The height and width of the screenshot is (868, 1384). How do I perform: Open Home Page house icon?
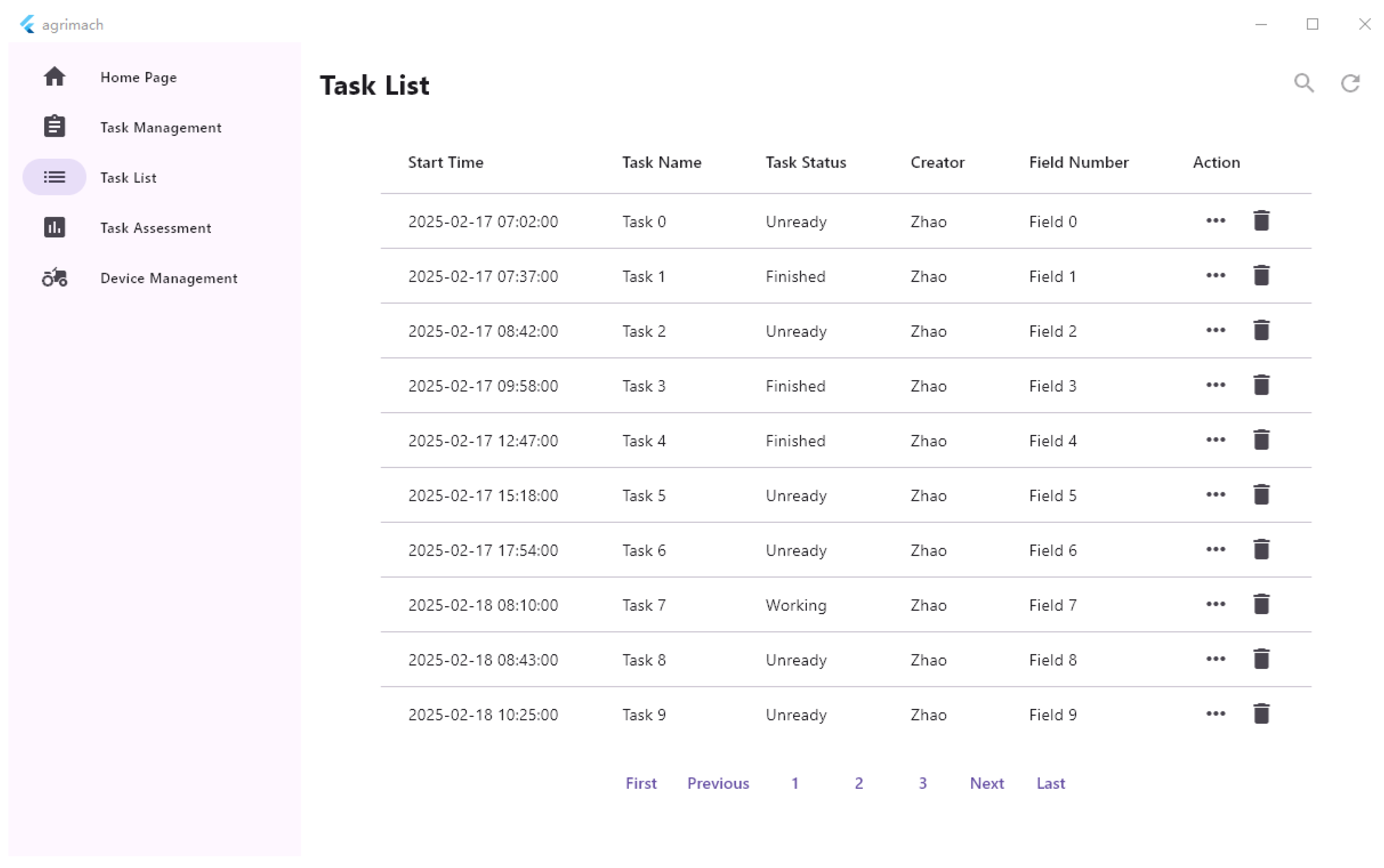(55, 77)
